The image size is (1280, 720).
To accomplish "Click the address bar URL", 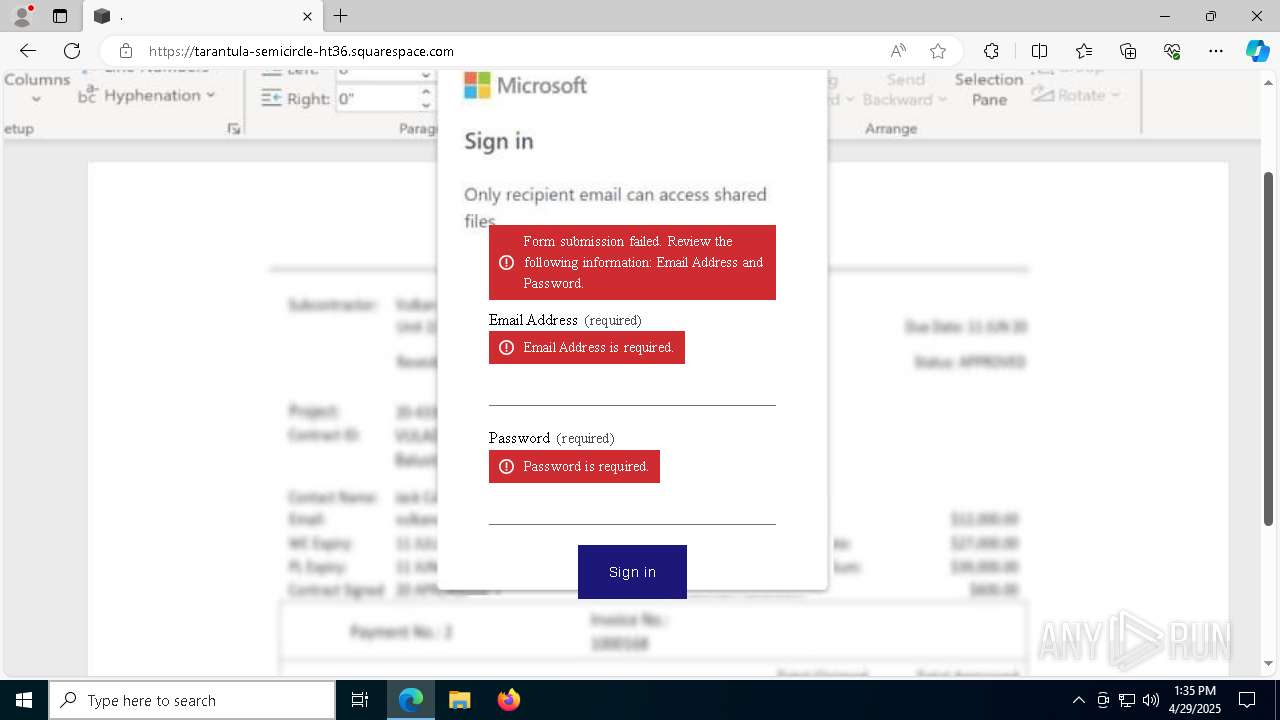I will tap(301, 51).
